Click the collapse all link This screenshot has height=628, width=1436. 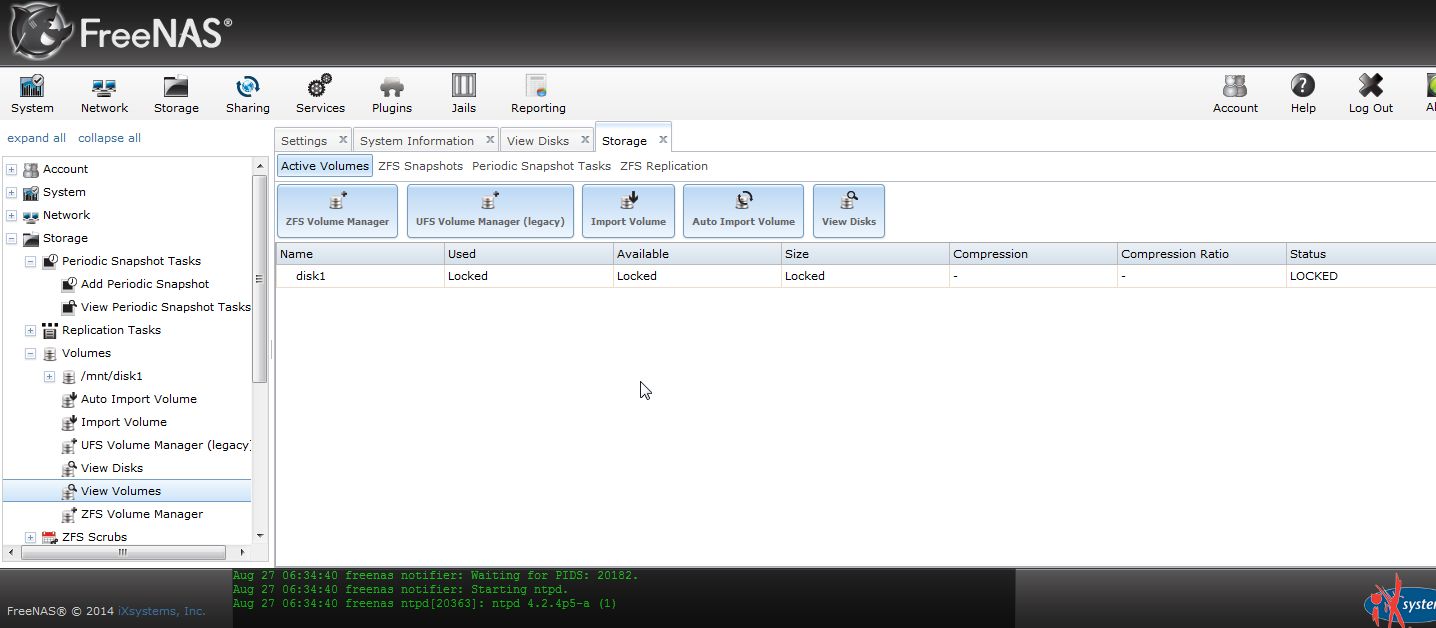click(109, 138)
